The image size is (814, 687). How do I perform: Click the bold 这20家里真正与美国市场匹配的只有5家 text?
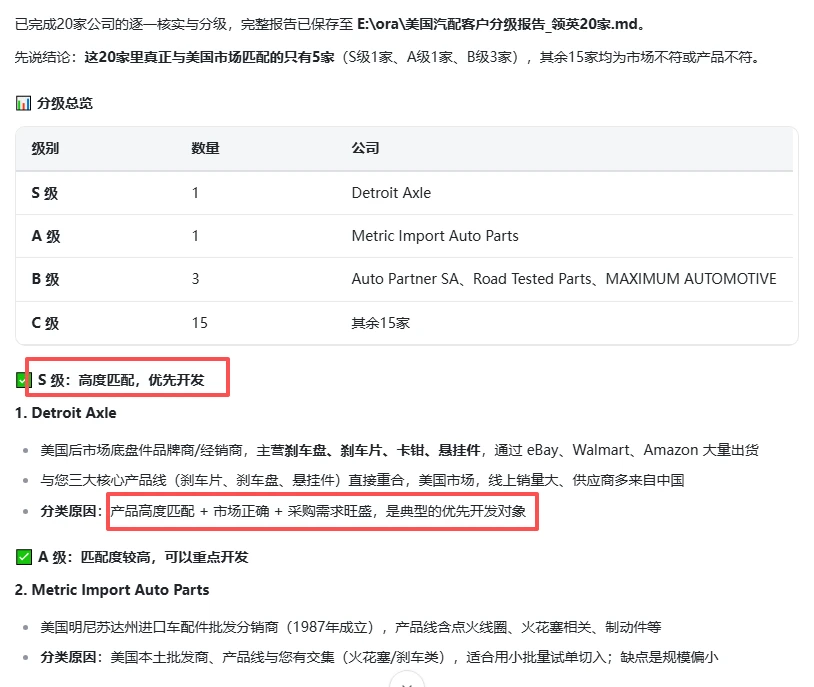[209, 57]
